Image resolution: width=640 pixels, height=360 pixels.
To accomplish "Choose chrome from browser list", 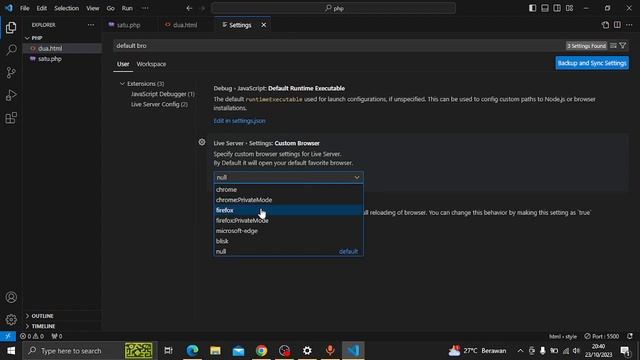I will pyautogui.click(x=288, y=189).
